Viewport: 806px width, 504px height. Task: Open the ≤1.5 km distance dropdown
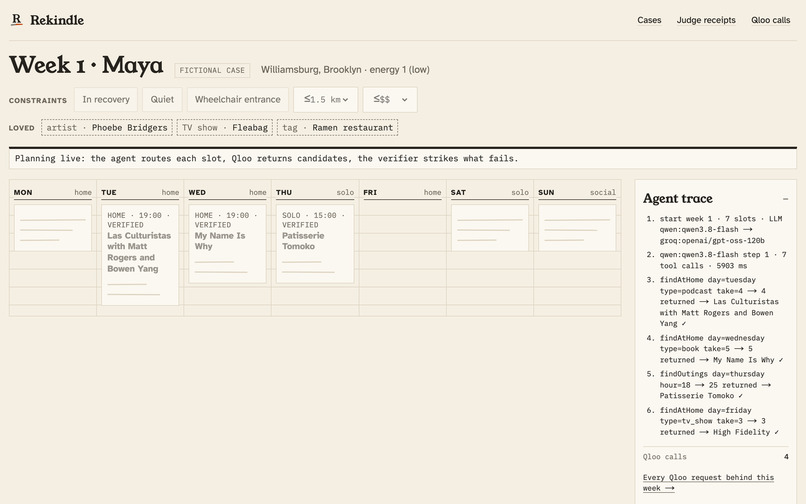pos(325,99)
